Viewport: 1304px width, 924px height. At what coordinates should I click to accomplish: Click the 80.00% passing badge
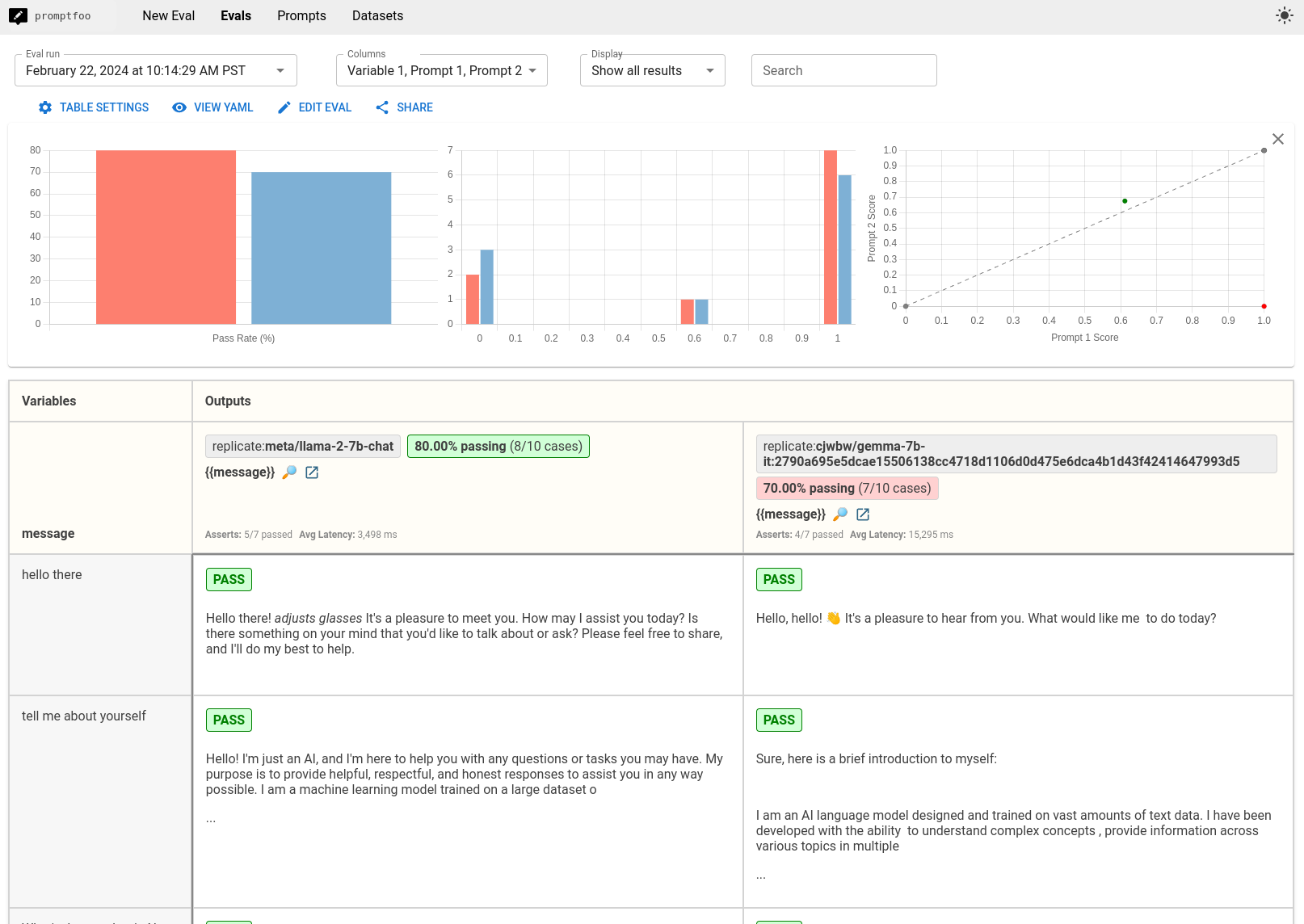[498, 447]
